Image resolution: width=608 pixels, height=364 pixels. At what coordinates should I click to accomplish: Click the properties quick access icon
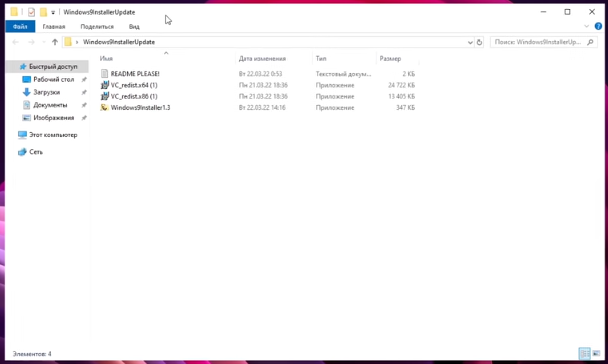tap(31, 12)
